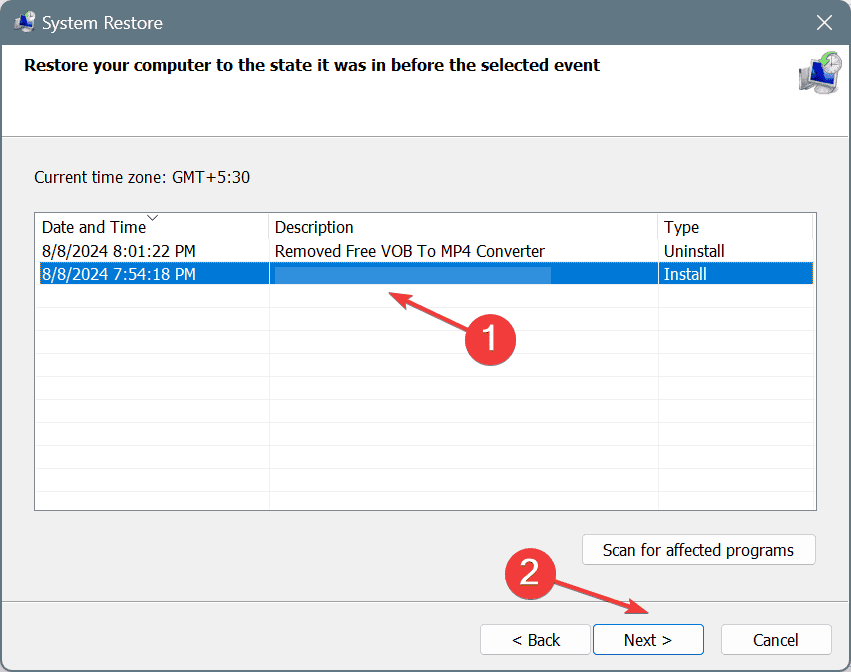Select the 8/8/2024 7:54:18 PM restore point
Screen dimensions: 851x672
coord(119,273)
